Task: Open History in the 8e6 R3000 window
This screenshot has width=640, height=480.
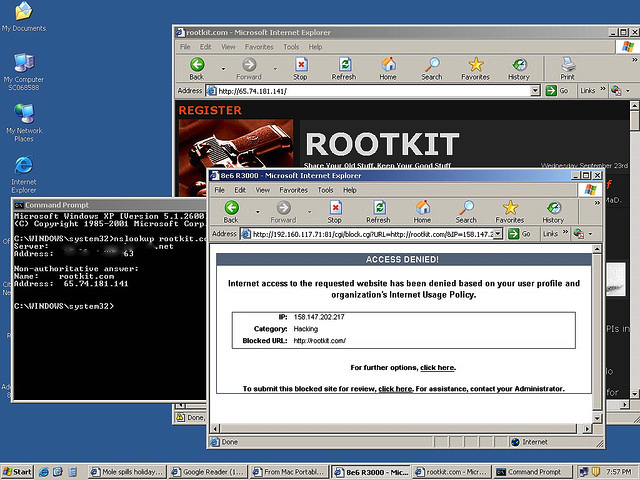Action: pos(553,212)
